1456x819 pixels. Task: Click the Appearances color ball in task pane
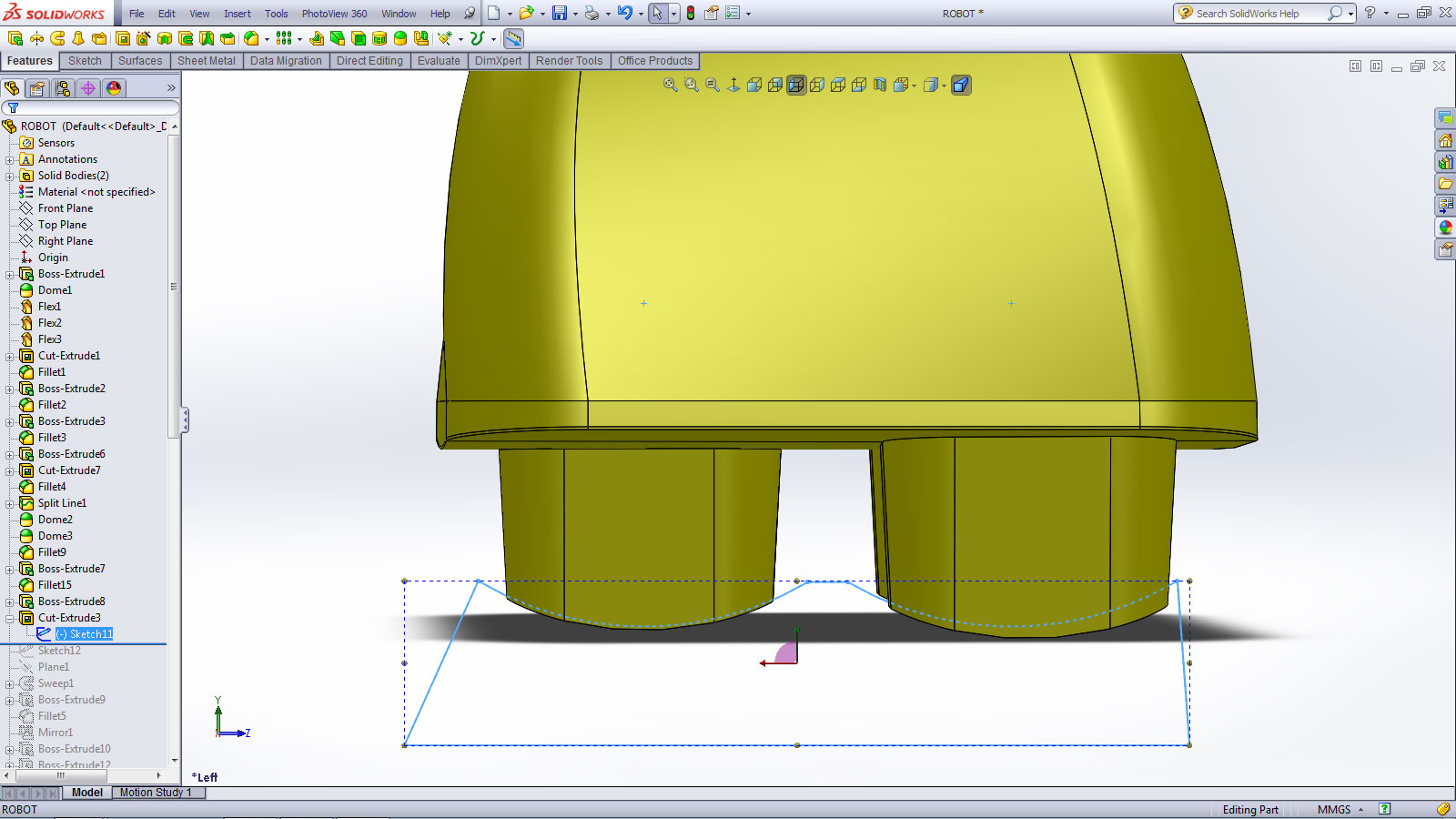pyautogui.click(x=1445, y=227)
